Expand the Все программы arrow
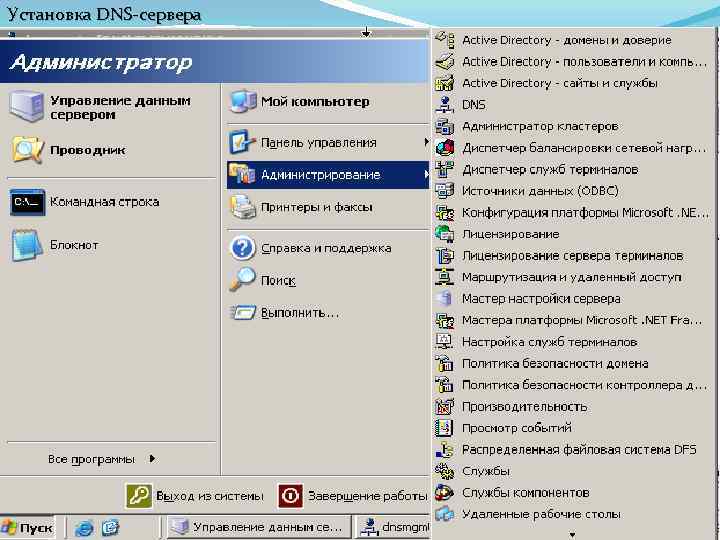 pyautogui.click(x=152, y=459)
